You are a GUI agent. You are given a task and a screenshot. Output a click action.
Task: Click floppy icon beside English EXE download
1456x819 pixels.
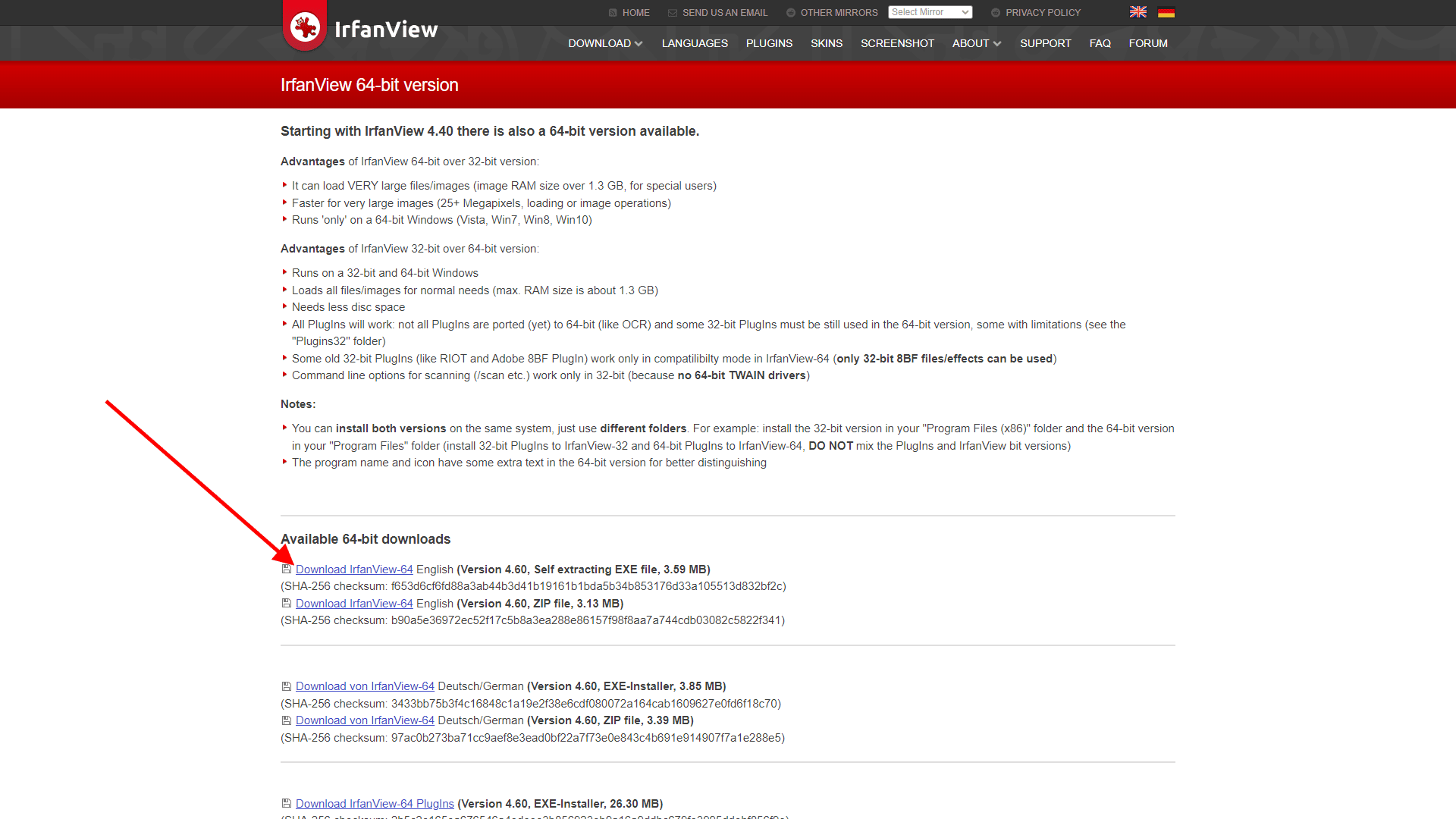pyautogui.click(x=287, y=570)
